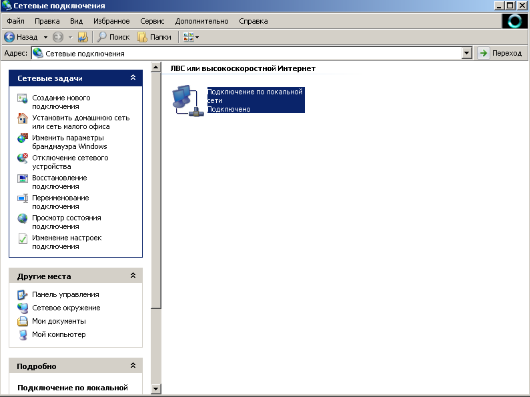
Task: Click the Подключение по локальной сети label
Action: tap(256, 100)
